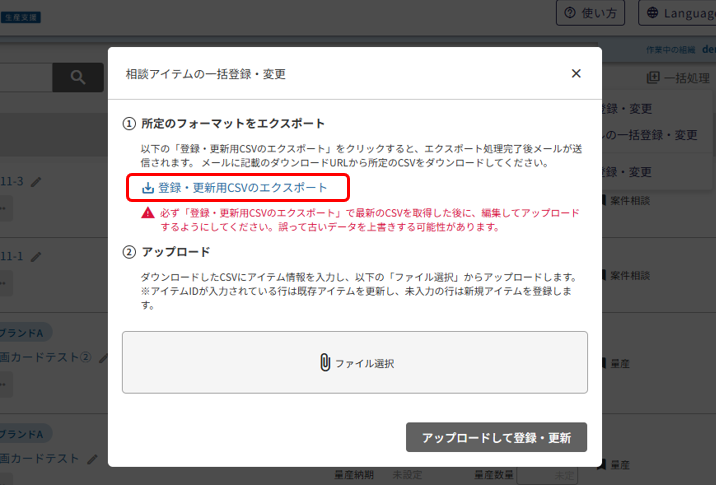This screenshot has width=716, height=485.
Task: Click the 量産納期 未設定 value
Action: (x=407, y=475)
